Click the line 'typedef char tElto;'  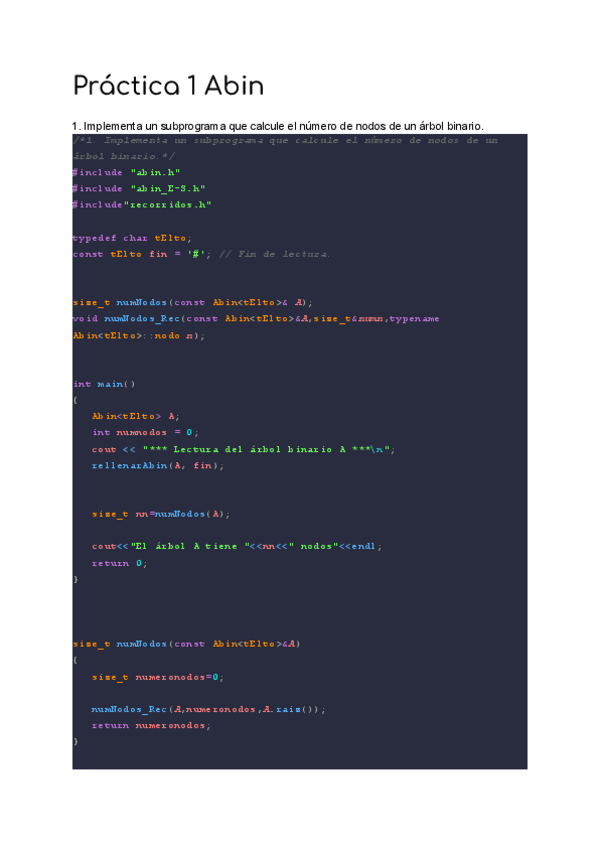133,238
